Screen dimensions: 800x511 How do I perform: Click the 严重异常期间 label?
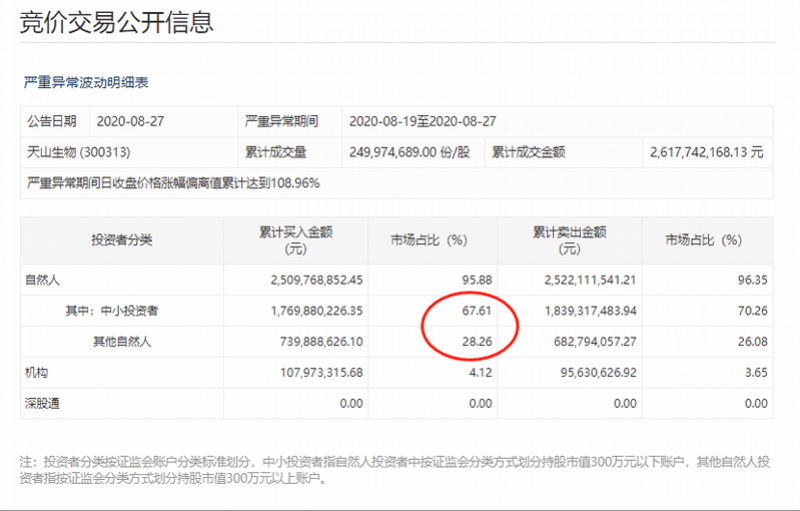pyautogui.click(x=282, y=121)
